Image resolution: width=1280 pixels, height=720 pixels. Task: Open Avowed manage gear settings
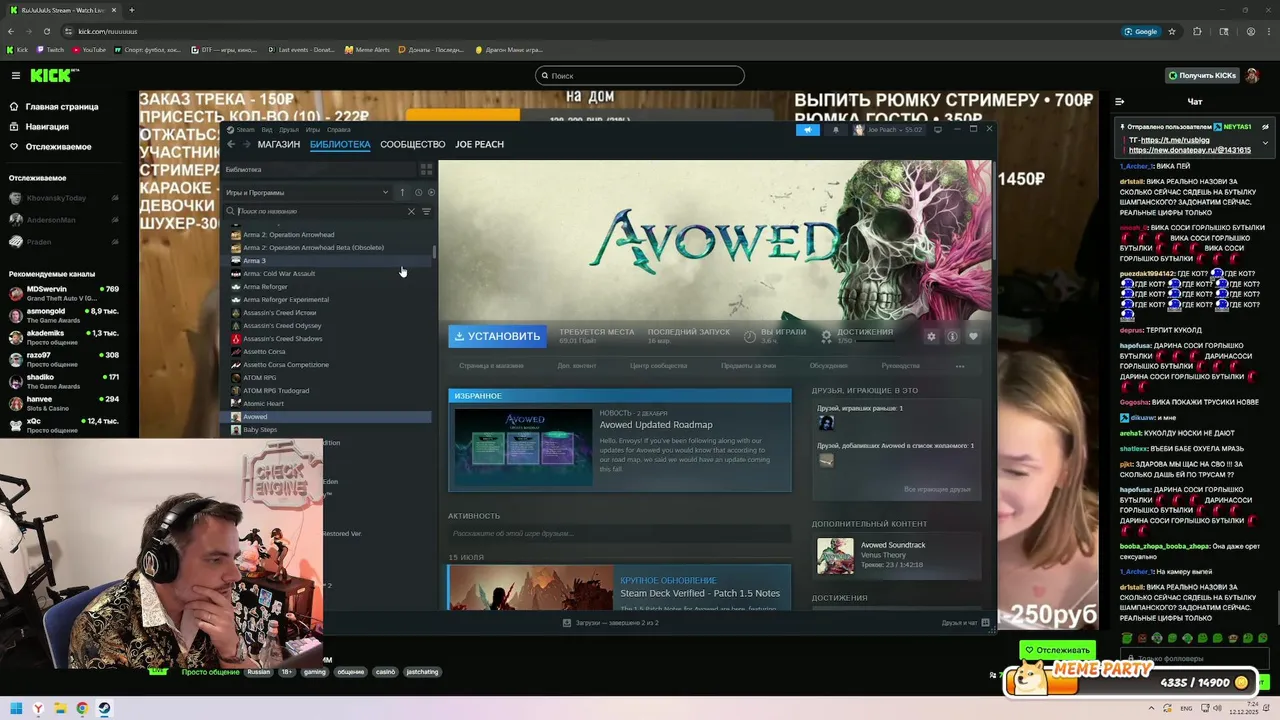tap(931, 336)
